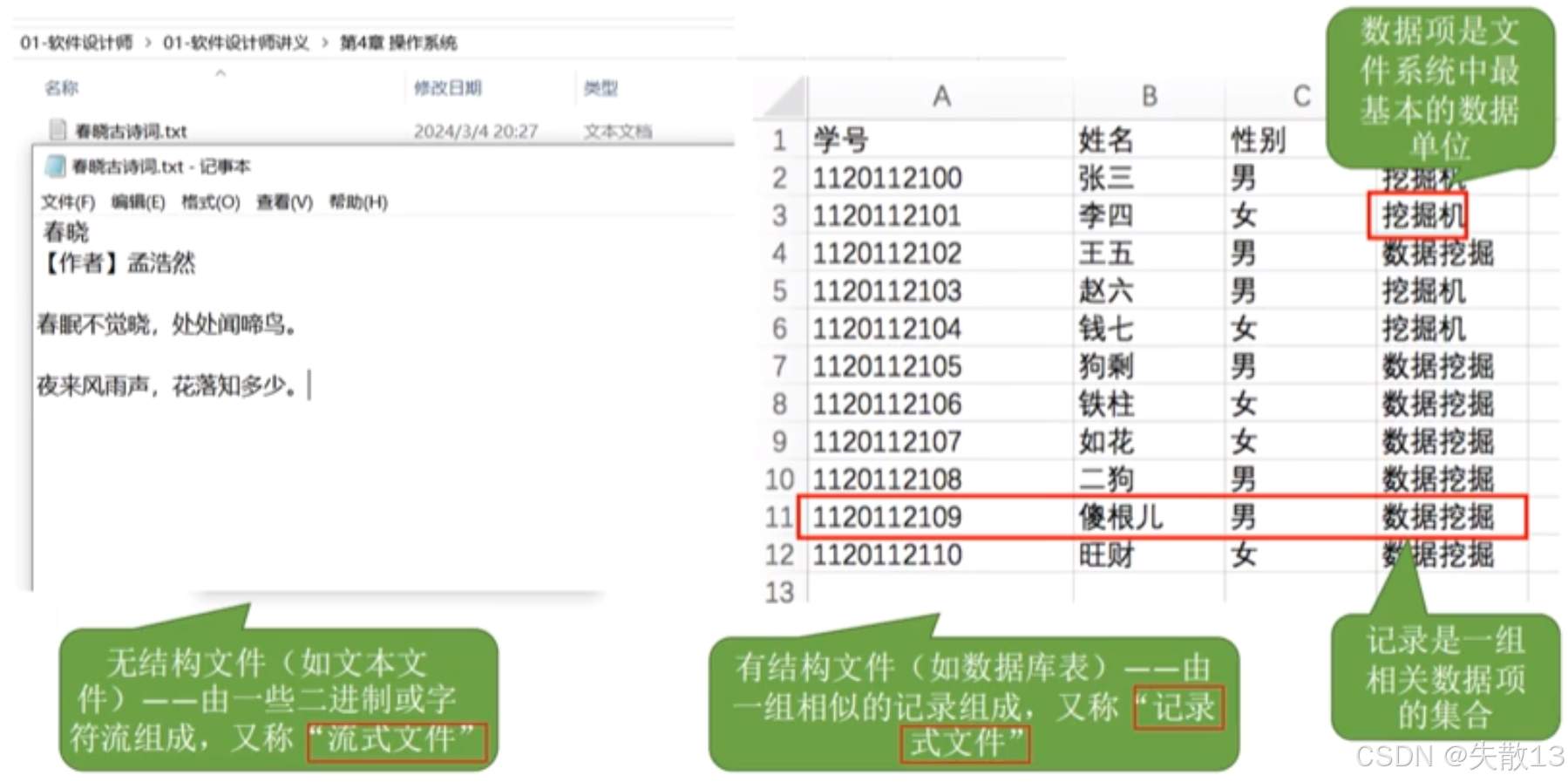Image resolution: width=1568 pixels, height=782 pixels.
Task: Select spreadsheet column A header
Action: click(940, 96)
